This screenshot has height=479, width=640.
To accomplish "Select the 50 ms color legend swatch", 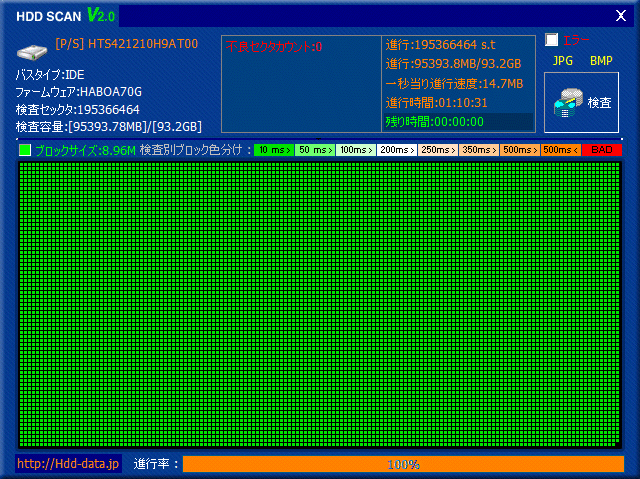I will (x=315, y=150).
